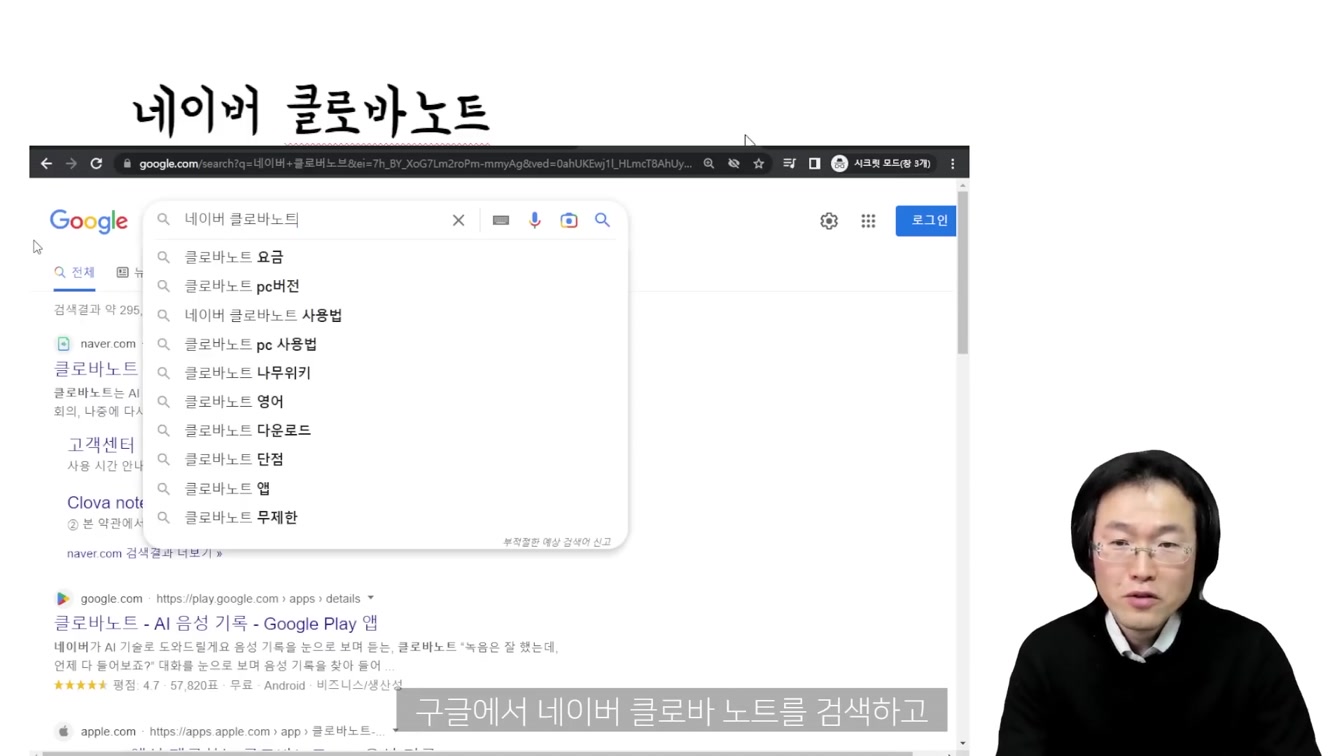Open the media control playlist icon

click(x=789, y=163)
